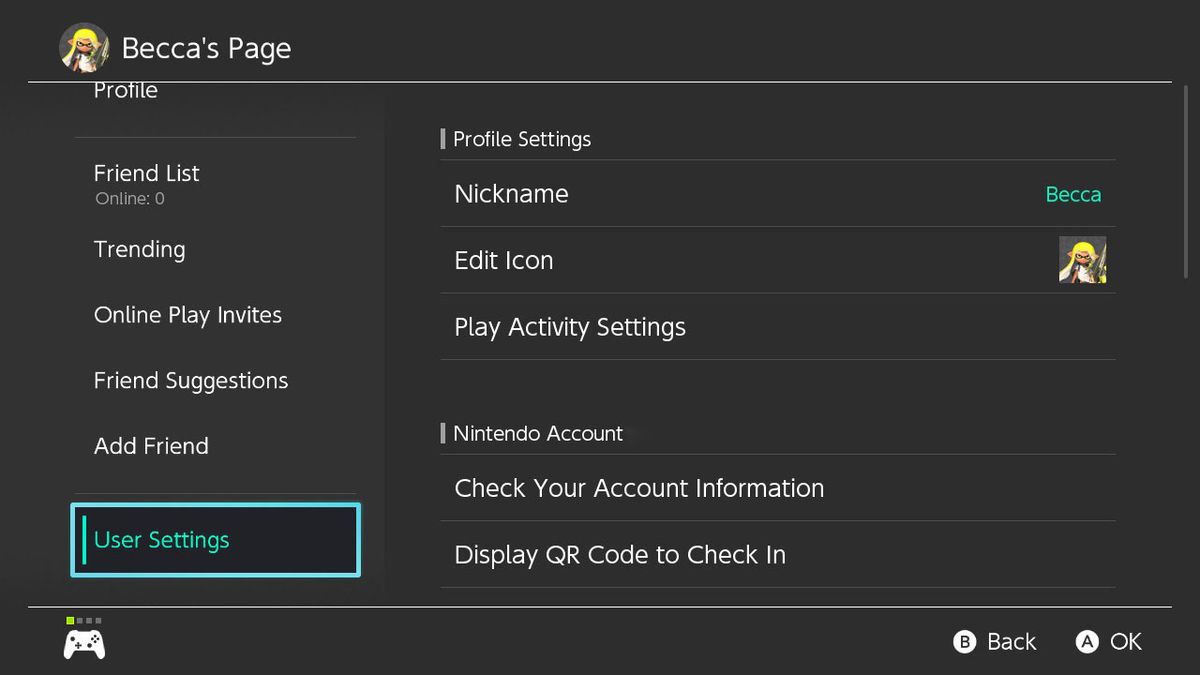View Friend Suggestions
Image resolution: width=1200 pixels, height=675 pixels.
tap(191, 381)
